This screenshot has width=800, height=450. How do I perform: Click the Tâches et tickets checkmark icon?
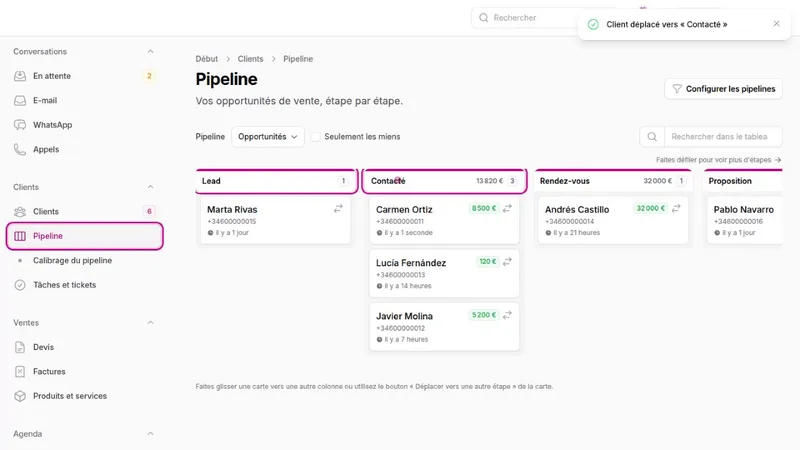20,285
